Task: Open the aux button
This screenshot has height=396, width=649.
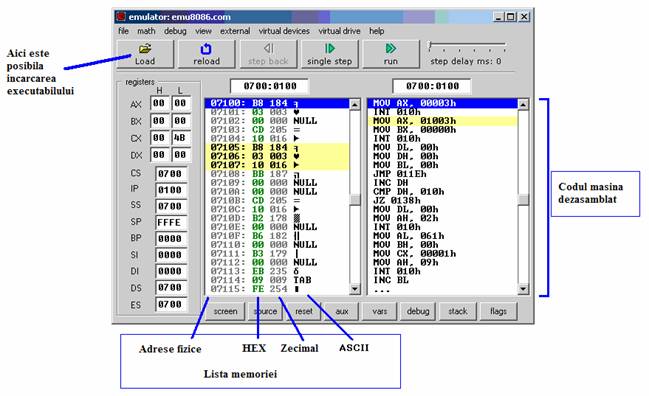Action: click(x=341, y=311)
